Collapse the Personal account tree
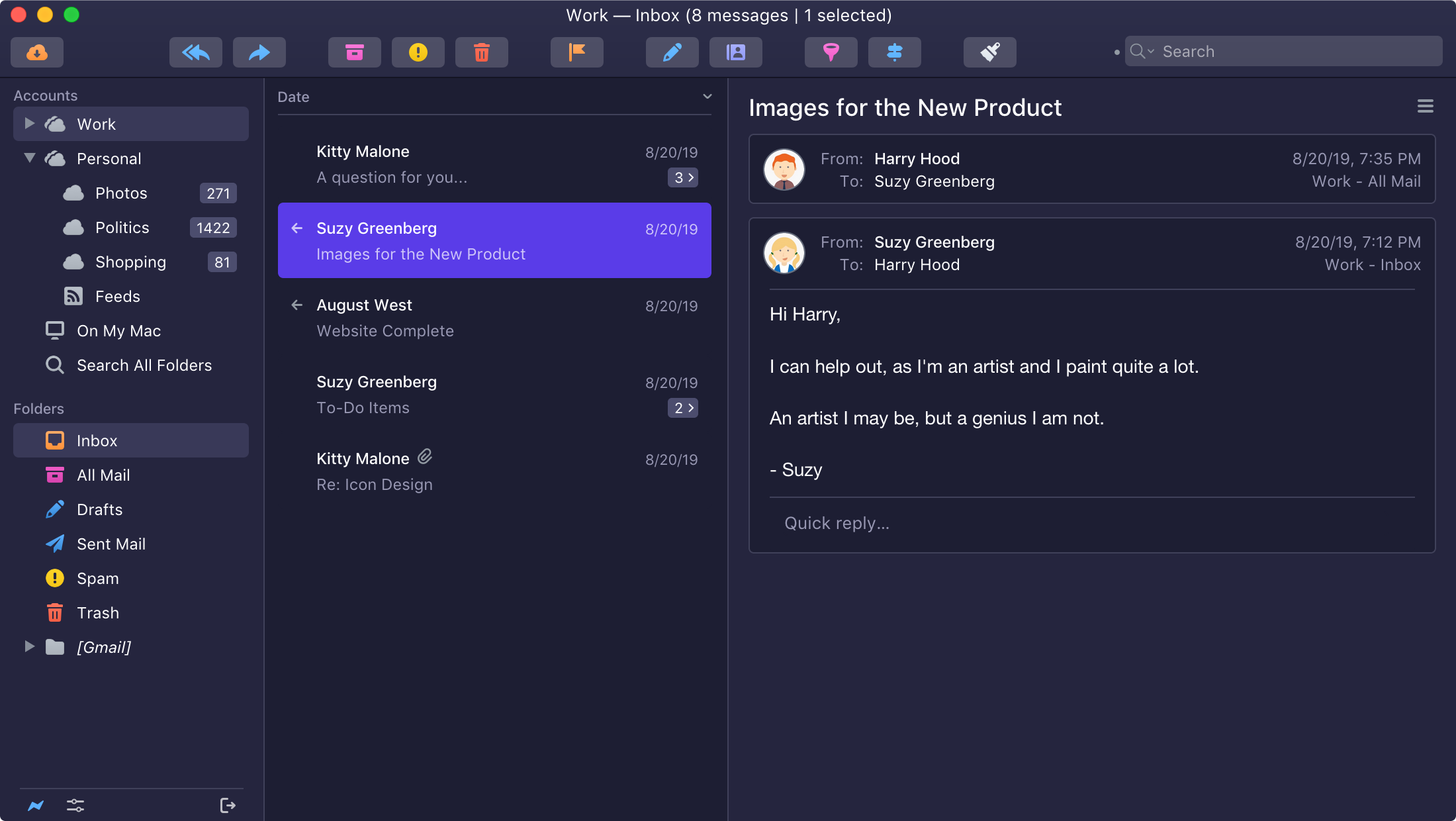 (x=29, y=158)
